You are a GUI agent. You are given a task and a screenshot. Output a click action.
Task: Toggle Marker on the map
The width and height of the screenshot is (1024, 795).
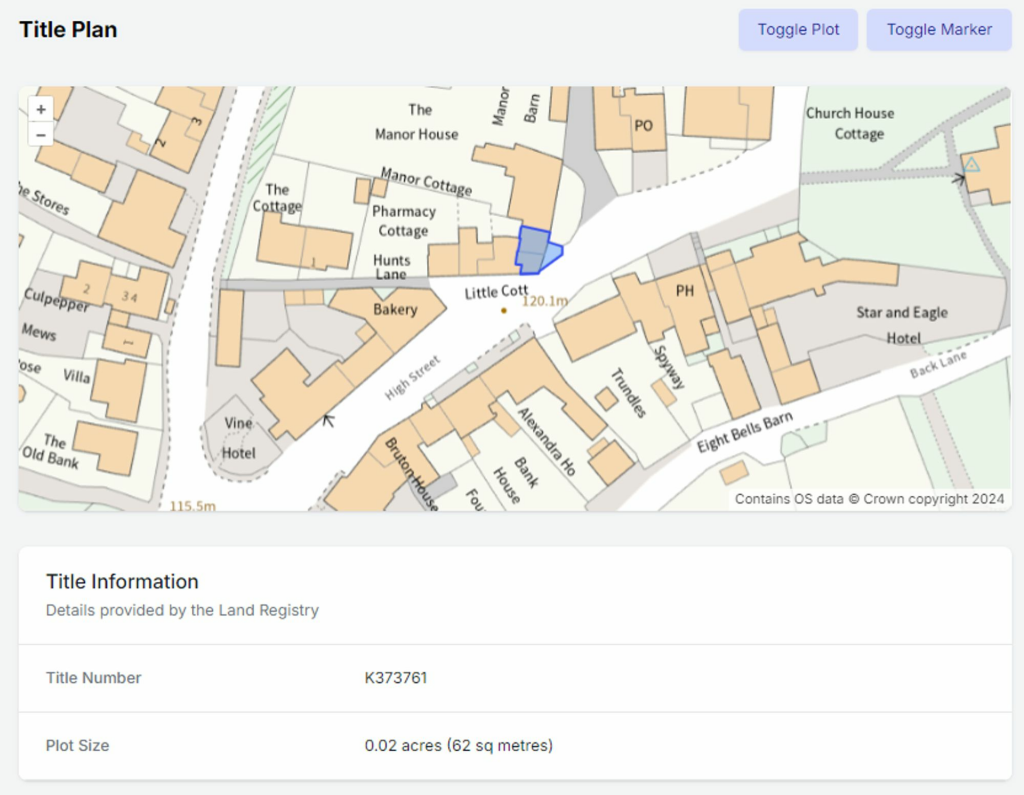coord(939,30)
